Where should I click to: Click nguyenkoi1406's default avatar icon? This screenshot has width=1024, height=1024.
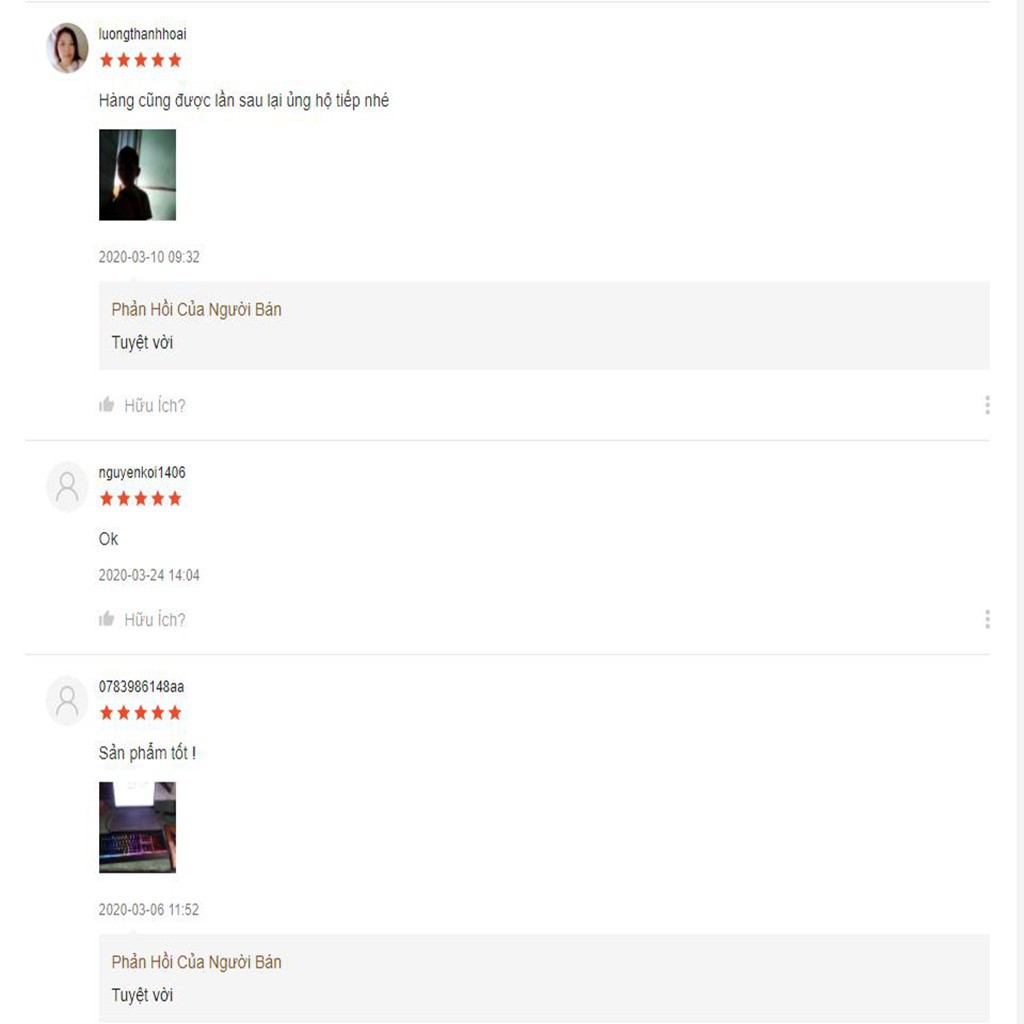click(67, 487)
